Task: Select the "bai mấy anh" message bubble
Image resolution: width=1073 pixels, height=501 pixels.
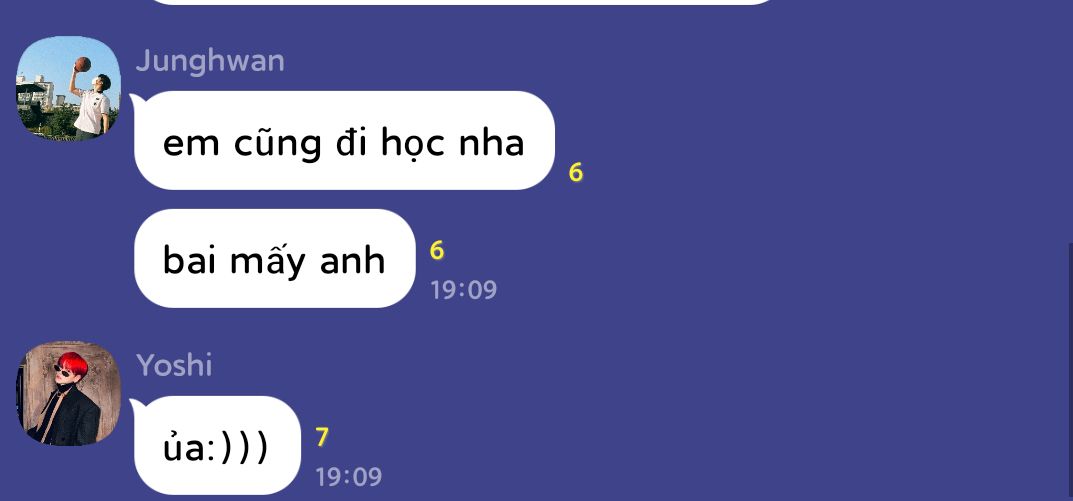Action: coord(274,259)
